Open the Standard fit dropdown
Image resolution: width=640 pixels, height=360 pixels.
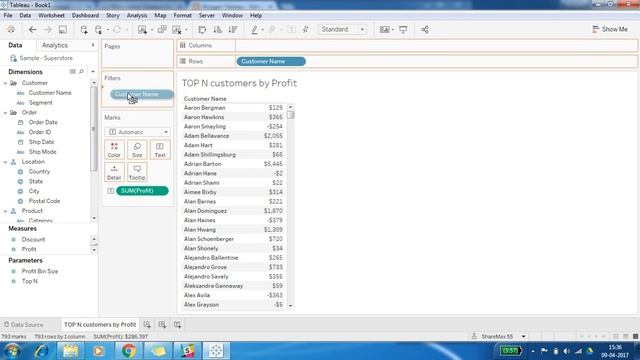point(342,29)
